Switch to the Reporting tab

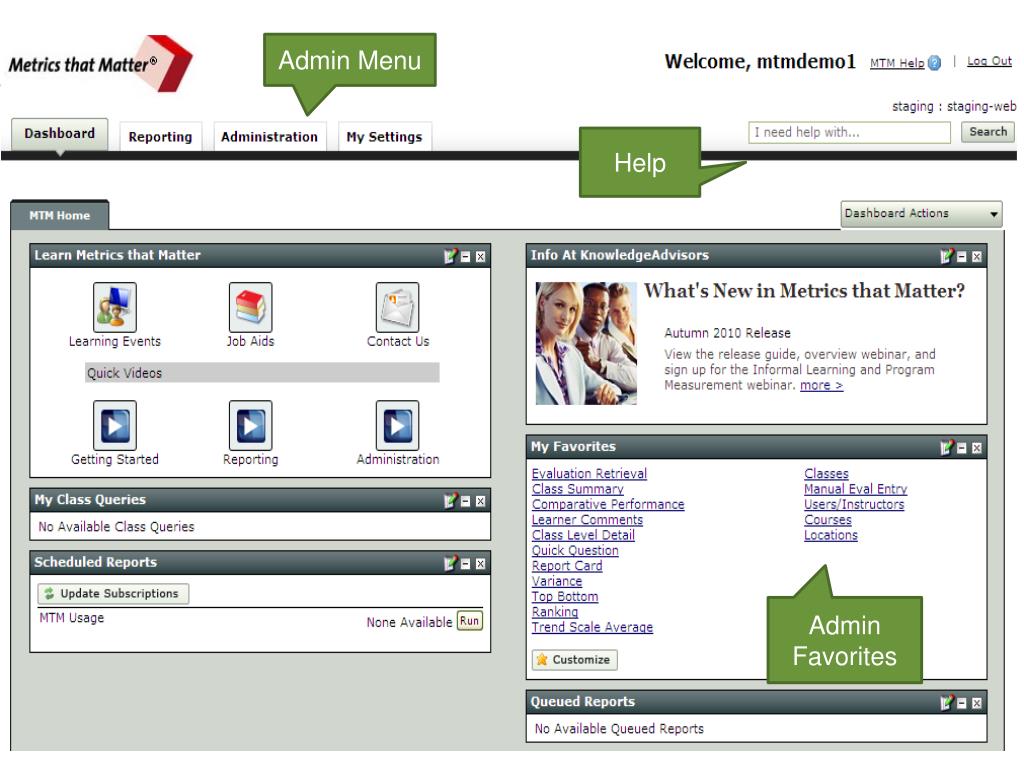coord(161,137)
